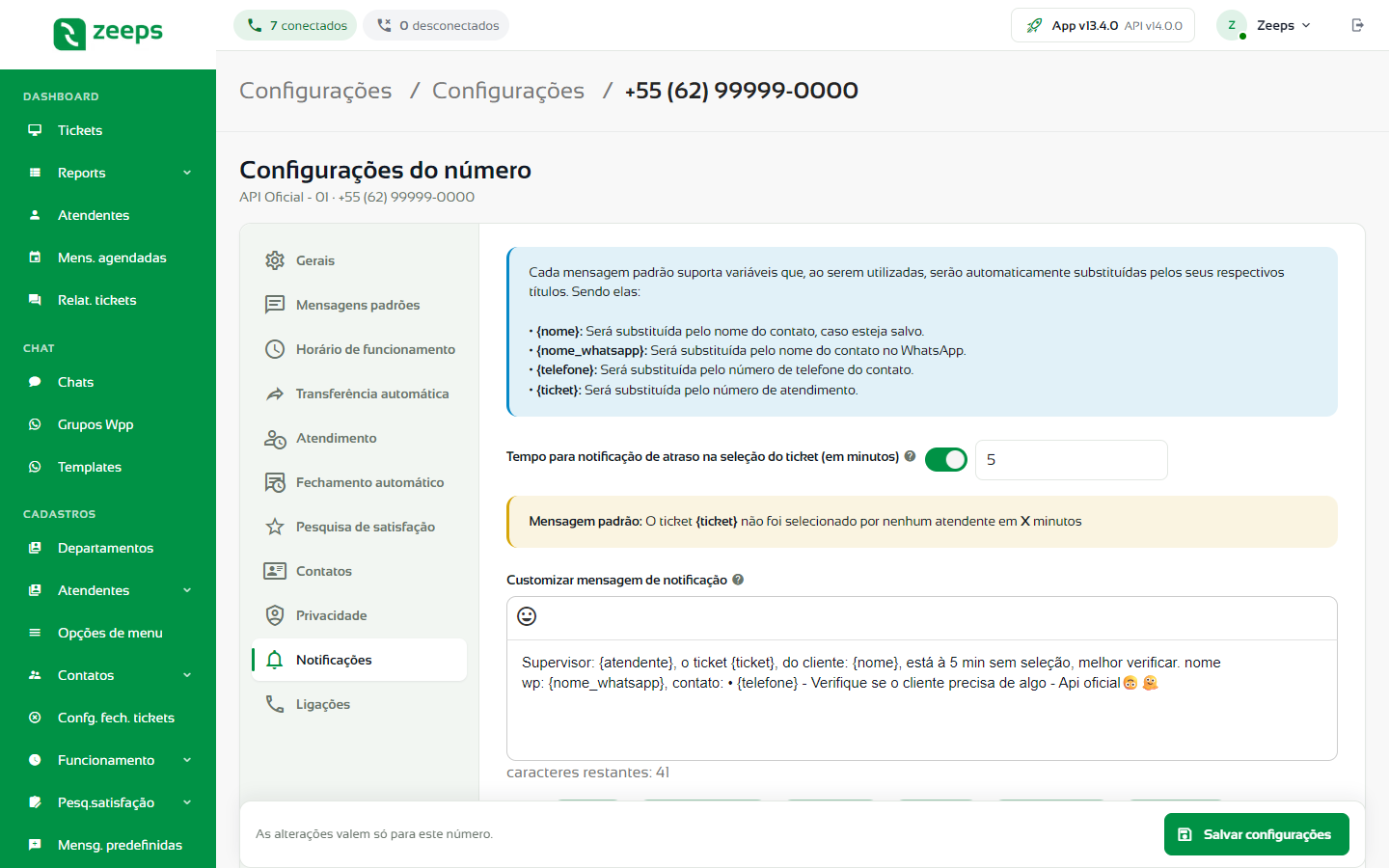1389x868 pixels.
Task: Click the Pesquisa de satisfação star icon
Action: tap(275, 527)
